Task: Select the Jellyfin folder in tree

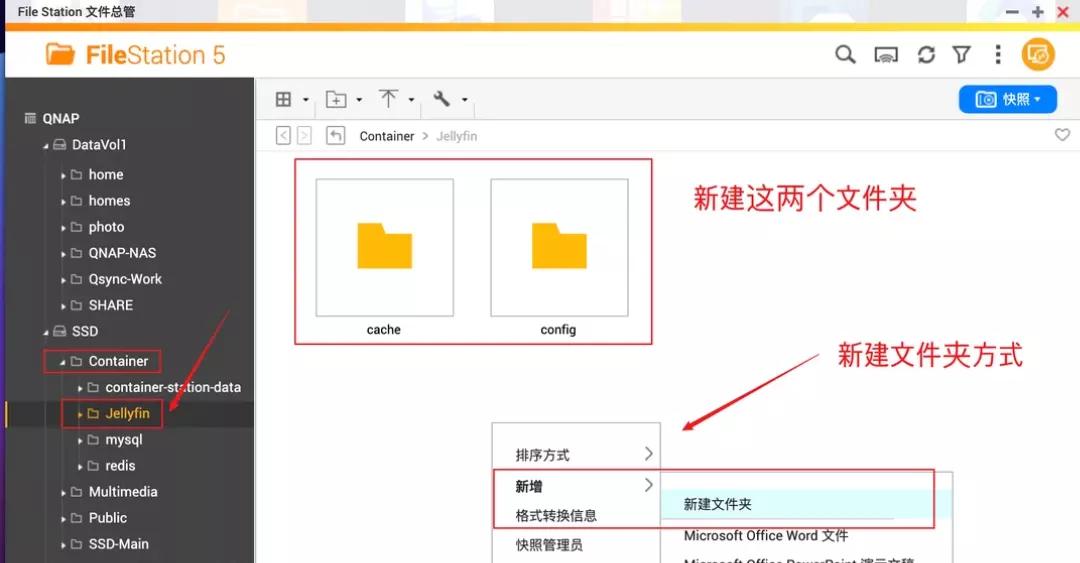Action: coord(127,413)
